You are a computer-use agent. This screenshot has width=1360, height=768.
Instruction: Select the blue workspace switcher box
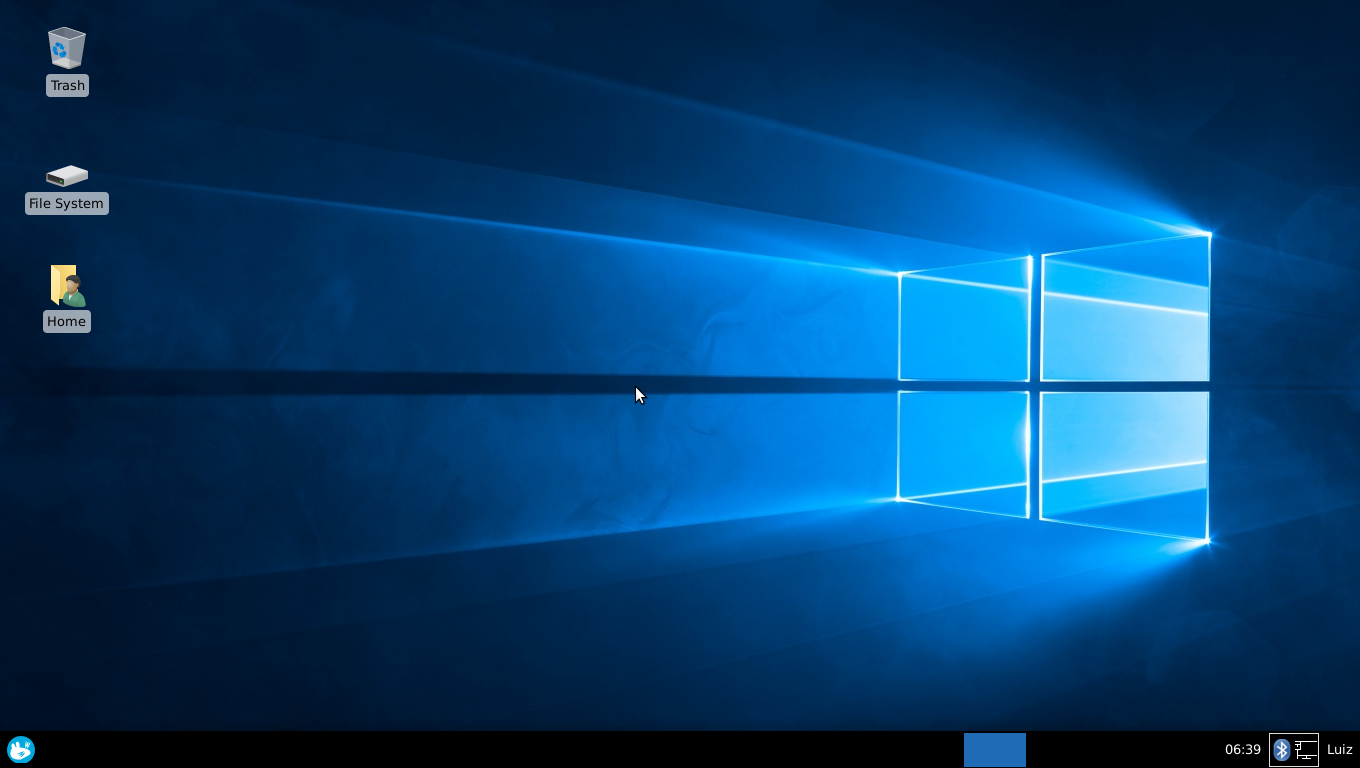[995, 750]
